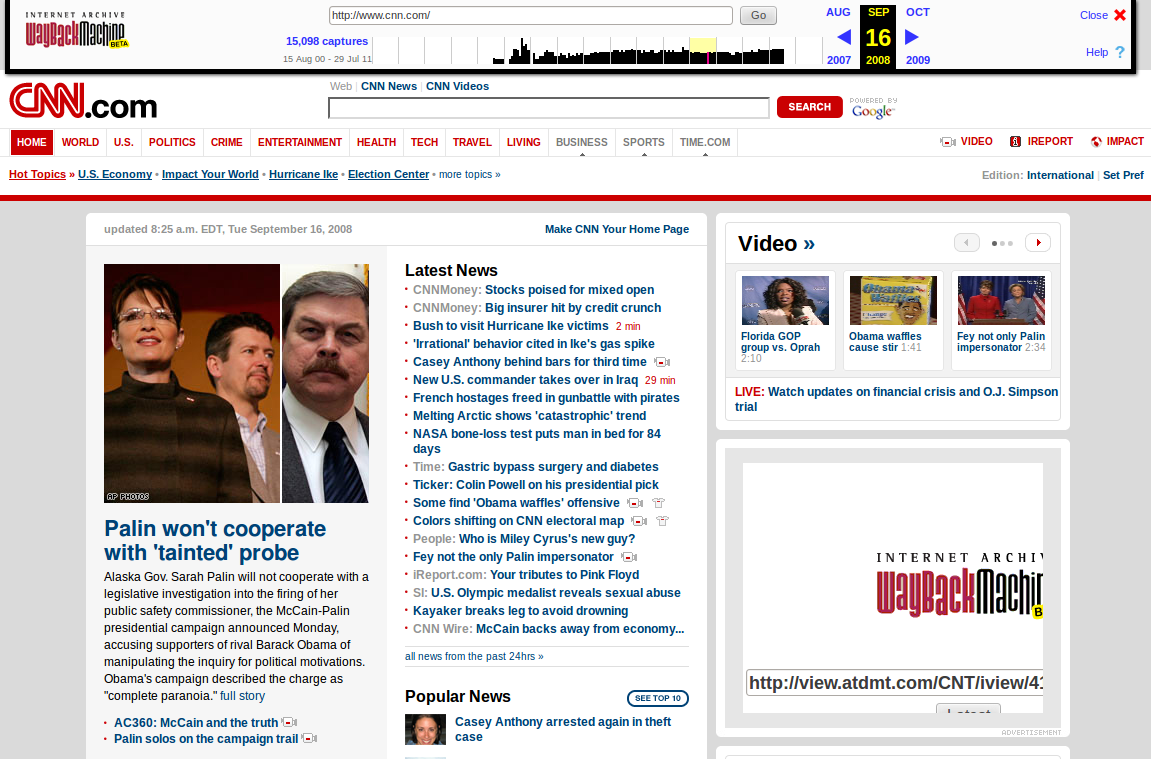Click Set Pref edition link
The width and height of the screenshot is (1151, 759).
[1123, 175]
